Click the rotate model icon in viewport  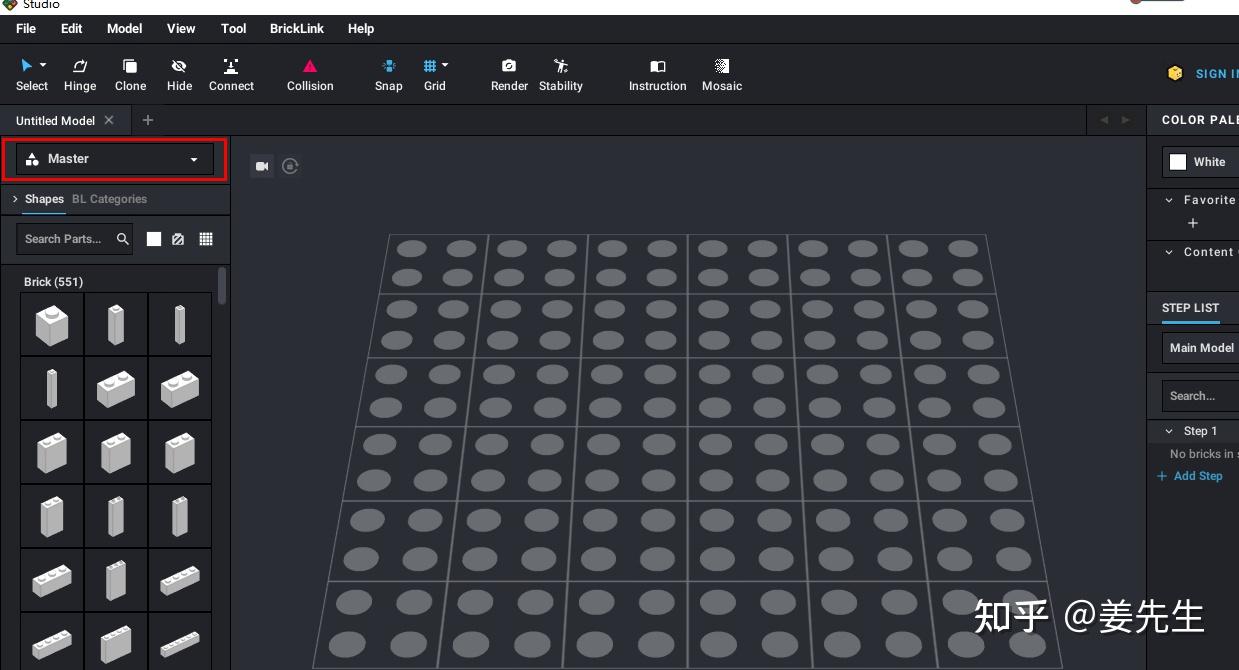pyautogui.click(x=290, y=166)
